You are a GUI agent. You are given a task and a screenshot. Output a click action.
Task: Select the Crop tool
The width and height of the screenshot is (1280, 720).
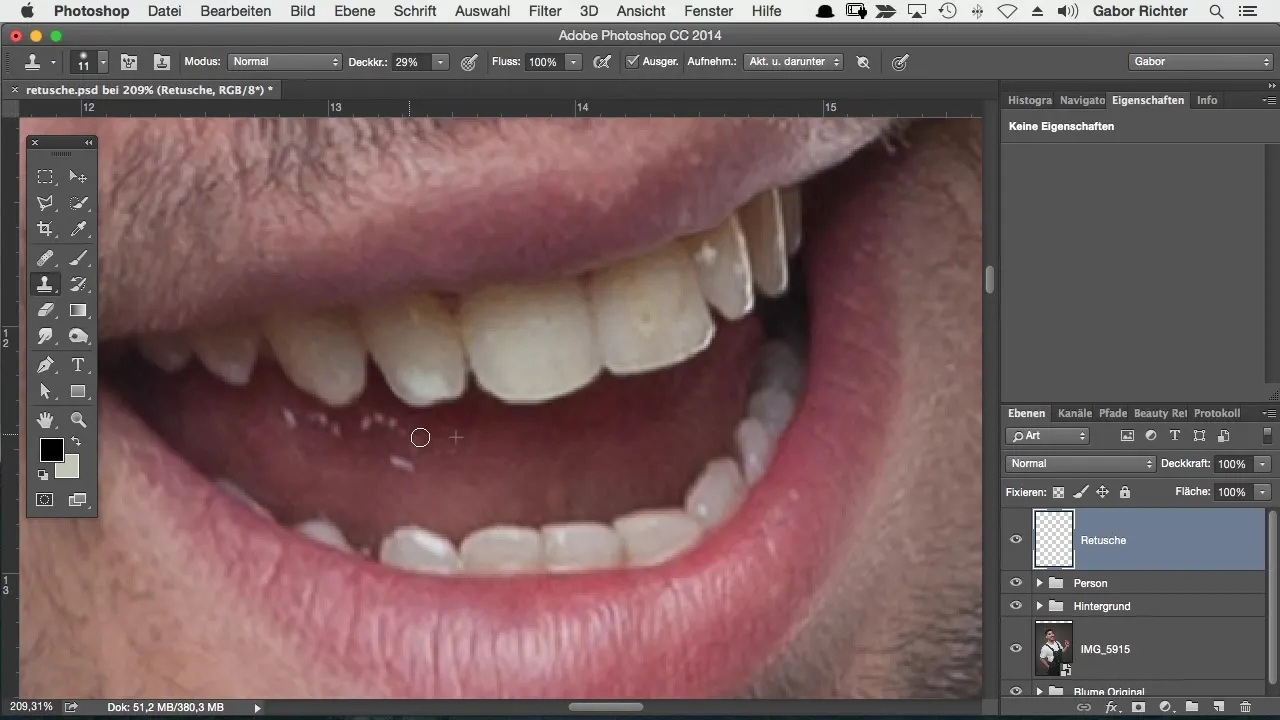point(45,229)
